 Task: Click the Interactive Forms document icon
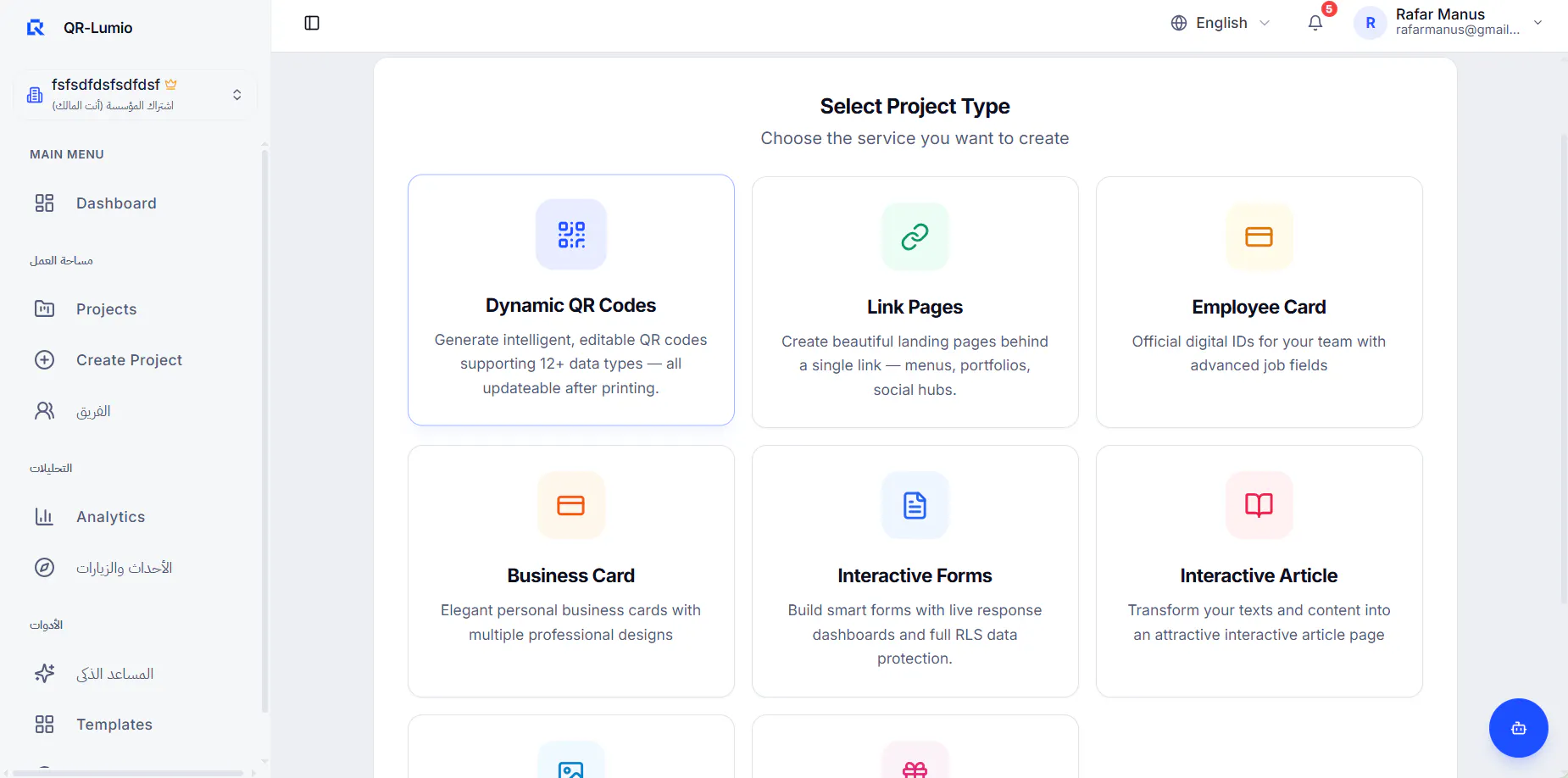(x=915, y=505)
